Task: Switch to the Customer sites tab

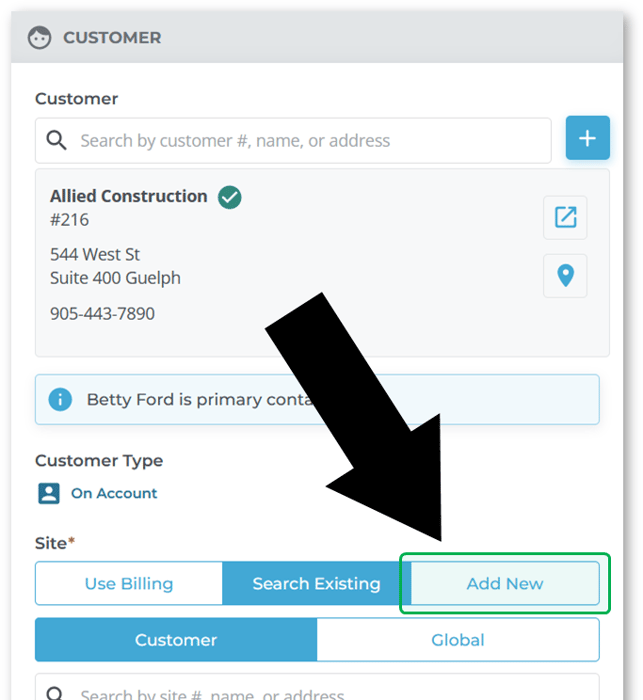Action: [x=176, y=640]
